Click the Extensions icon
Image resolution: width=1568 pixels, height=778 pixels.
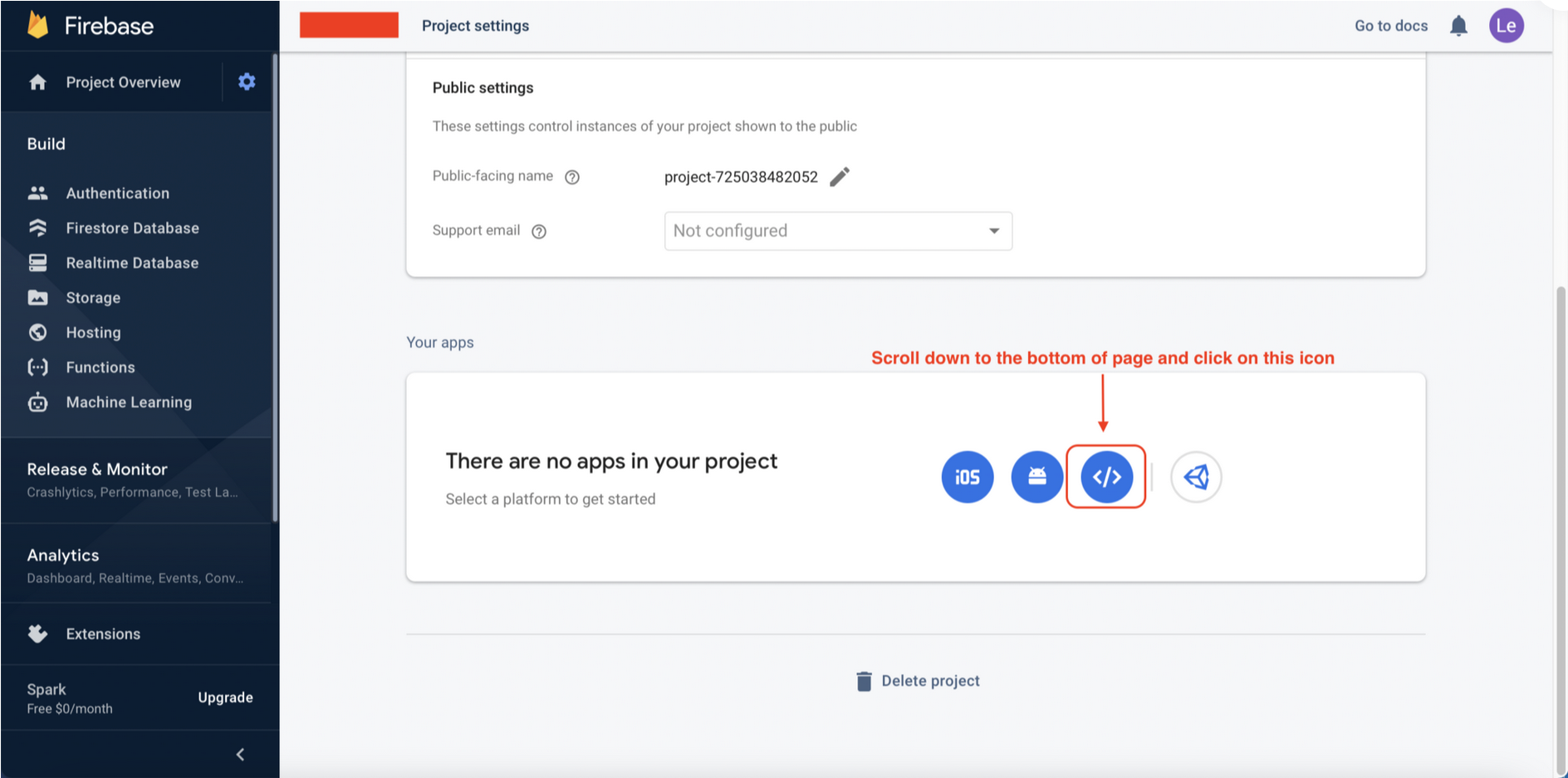[x=37, y=634]
